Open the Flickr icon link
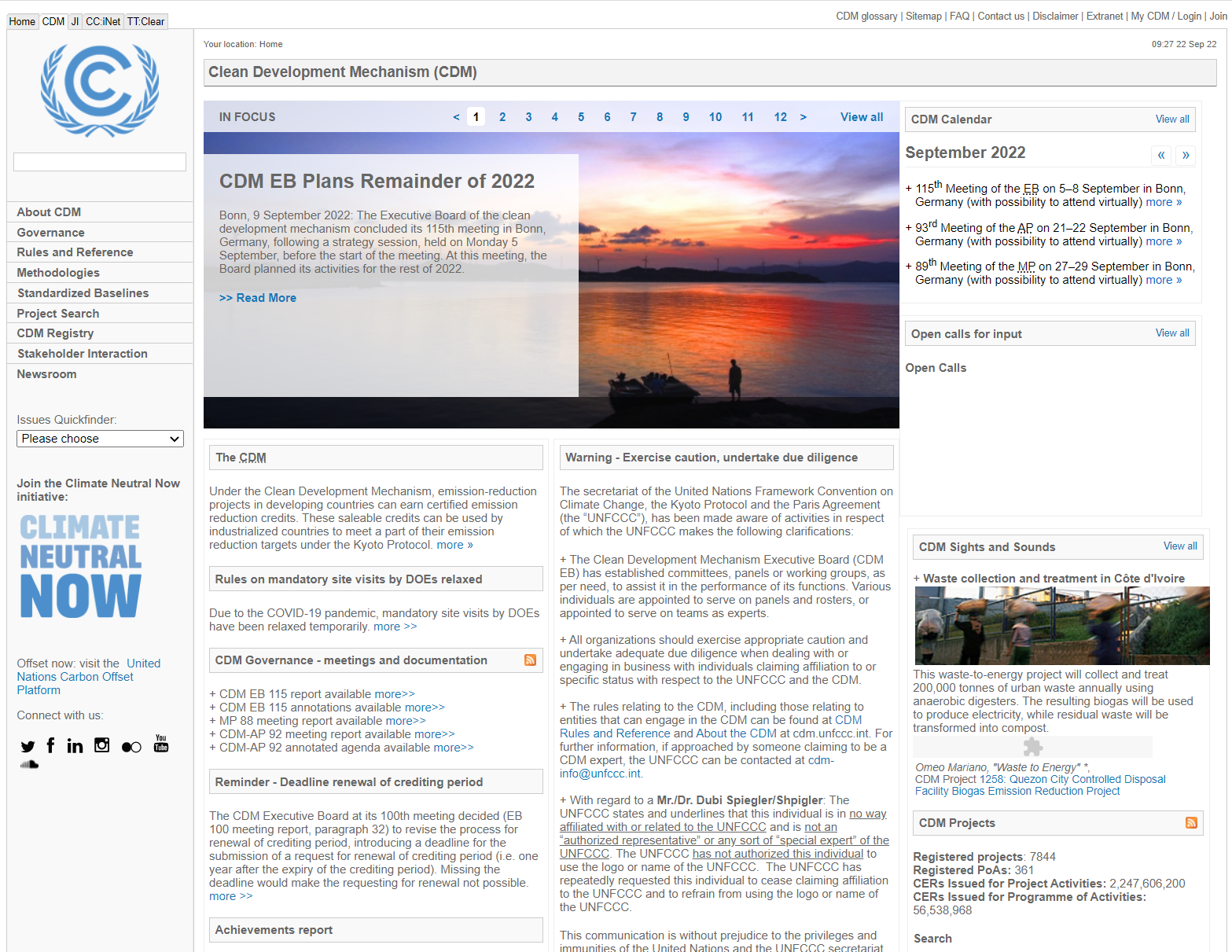Screen dimensions: 1232x952 (x=131, y=747)
